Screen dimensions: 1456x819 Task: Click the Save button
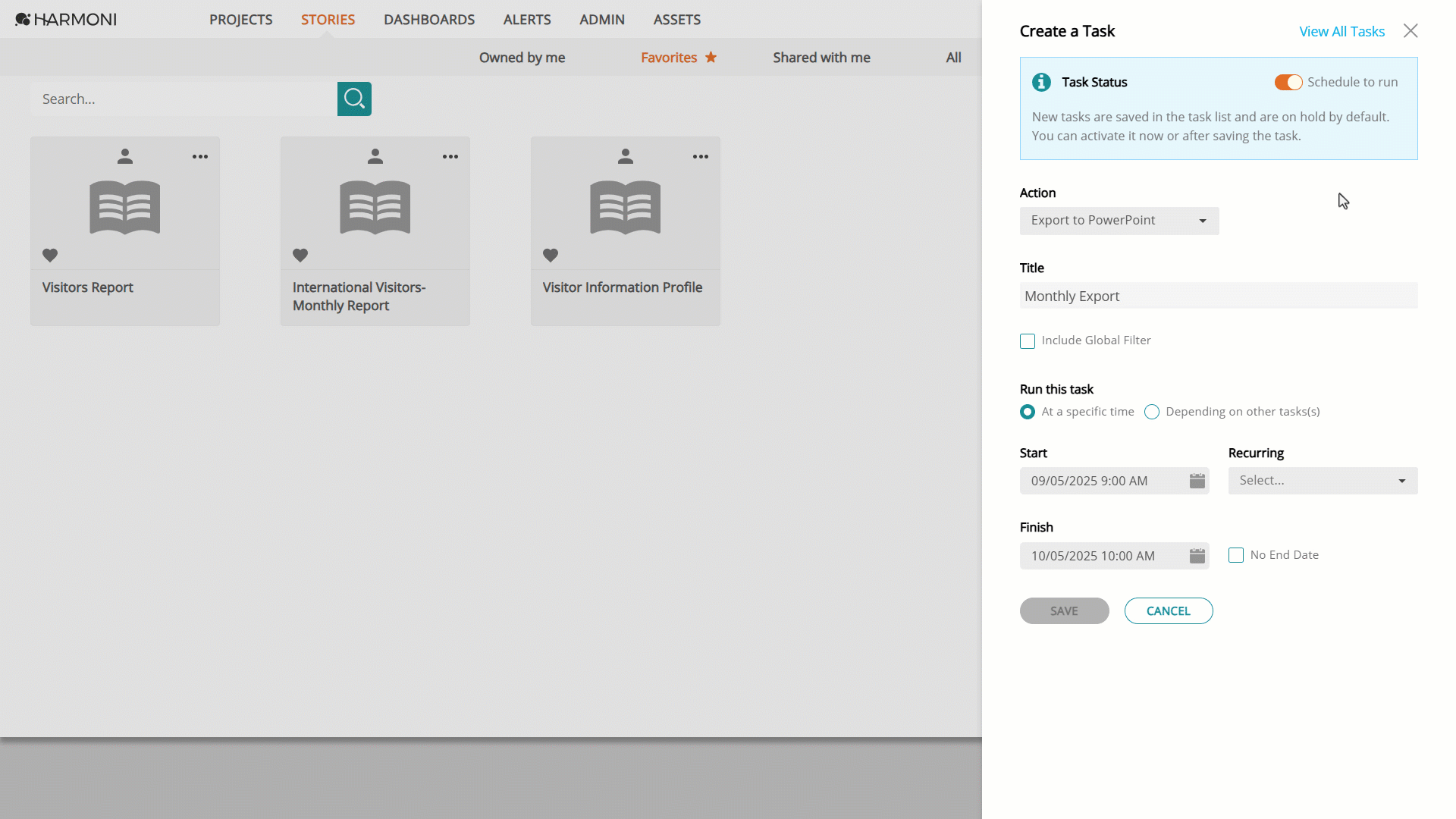(x=1064, y=611)
